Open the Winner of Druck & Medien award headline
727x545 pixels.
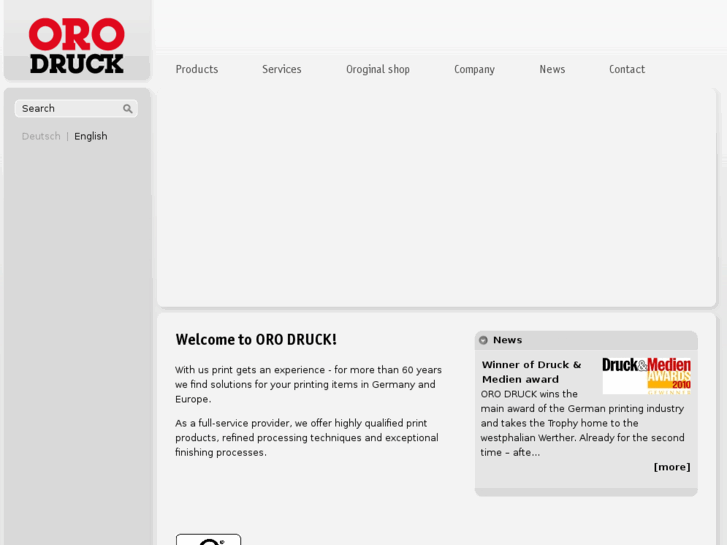pyautogui.click(x=531, y=372)
